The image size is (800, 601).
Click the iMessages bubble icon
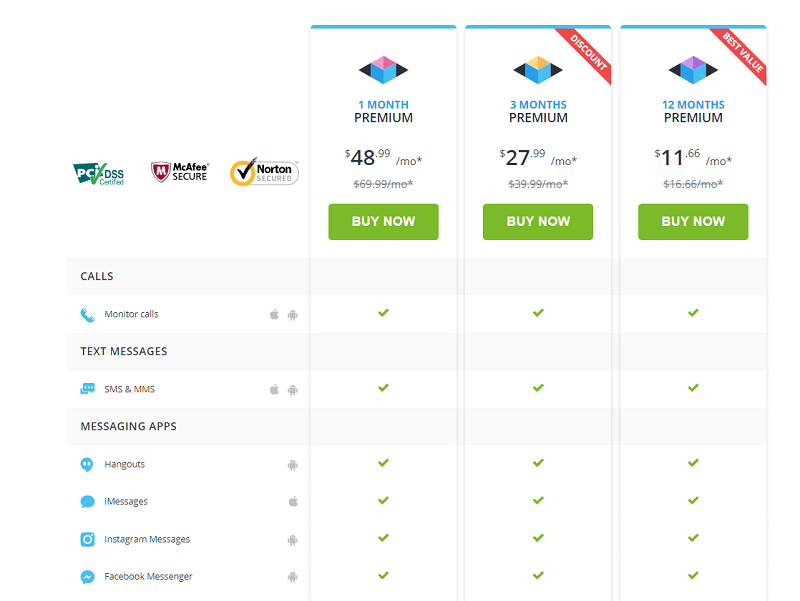click(x=87, y=502)
